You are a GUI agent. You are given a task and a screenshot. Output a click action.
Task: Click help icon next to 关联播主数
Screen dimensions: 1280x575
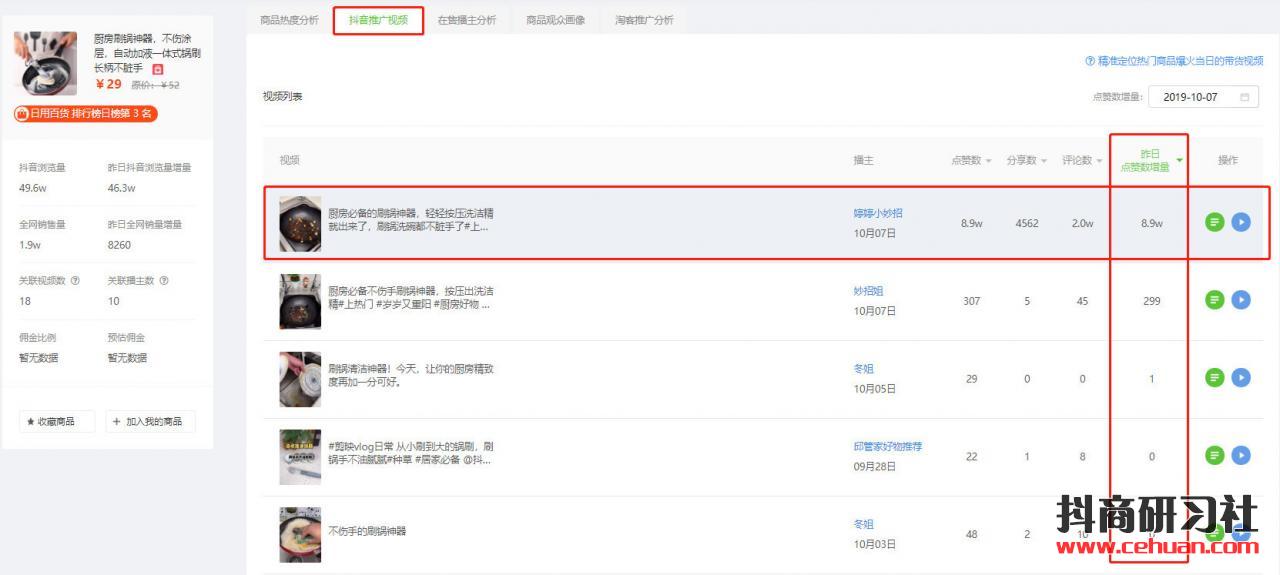tap(164, 281)
